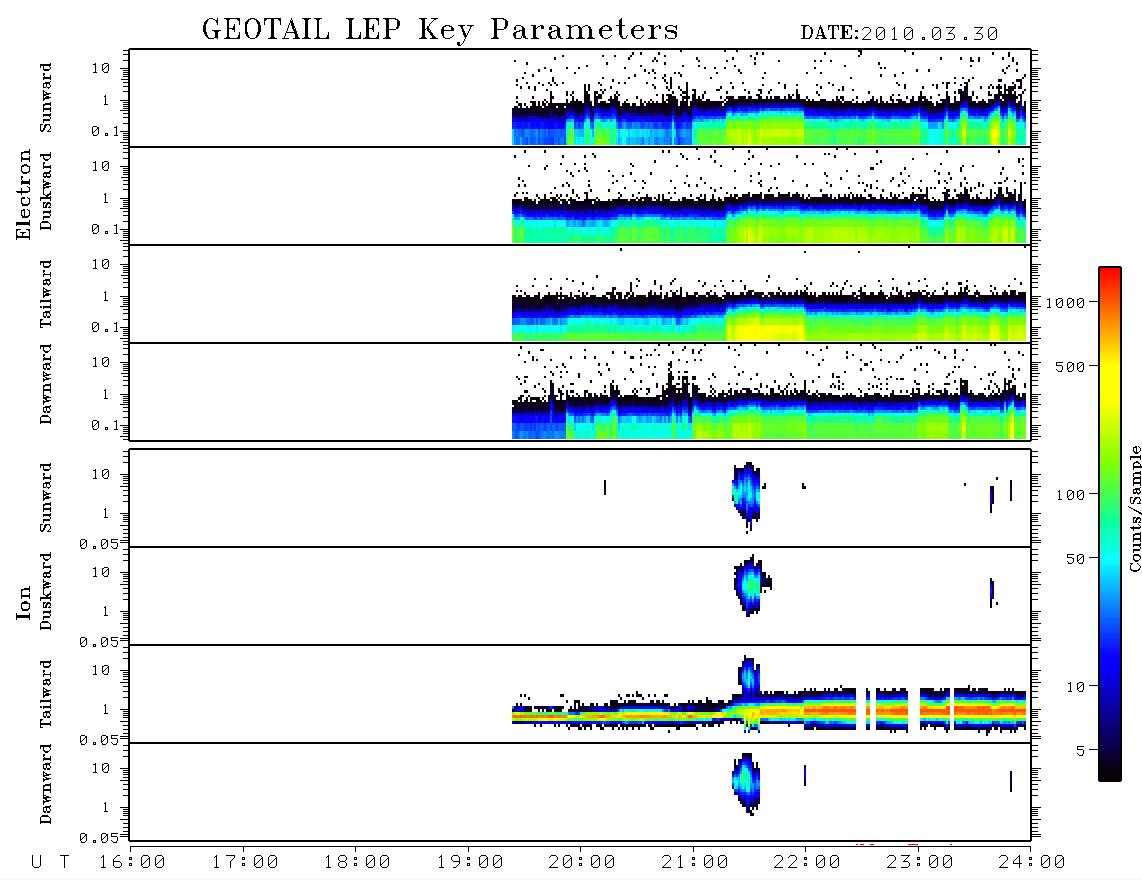Click the "500" colorbar tick value
Screen dimensions: 1142x880
click(x=1070, y=367)
